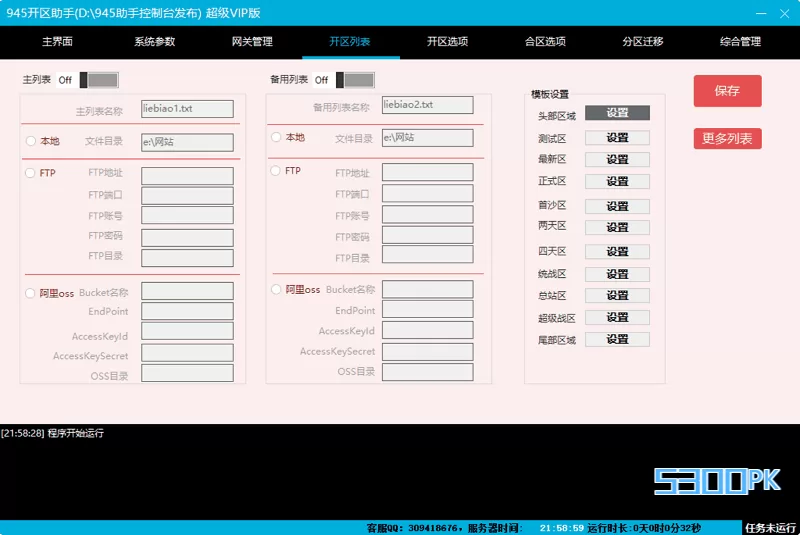The image size is (800, 535).
Task: Edit 主列表名称 field liebiao1.txt
Action: pyautogui.click(x=187, y=109)
